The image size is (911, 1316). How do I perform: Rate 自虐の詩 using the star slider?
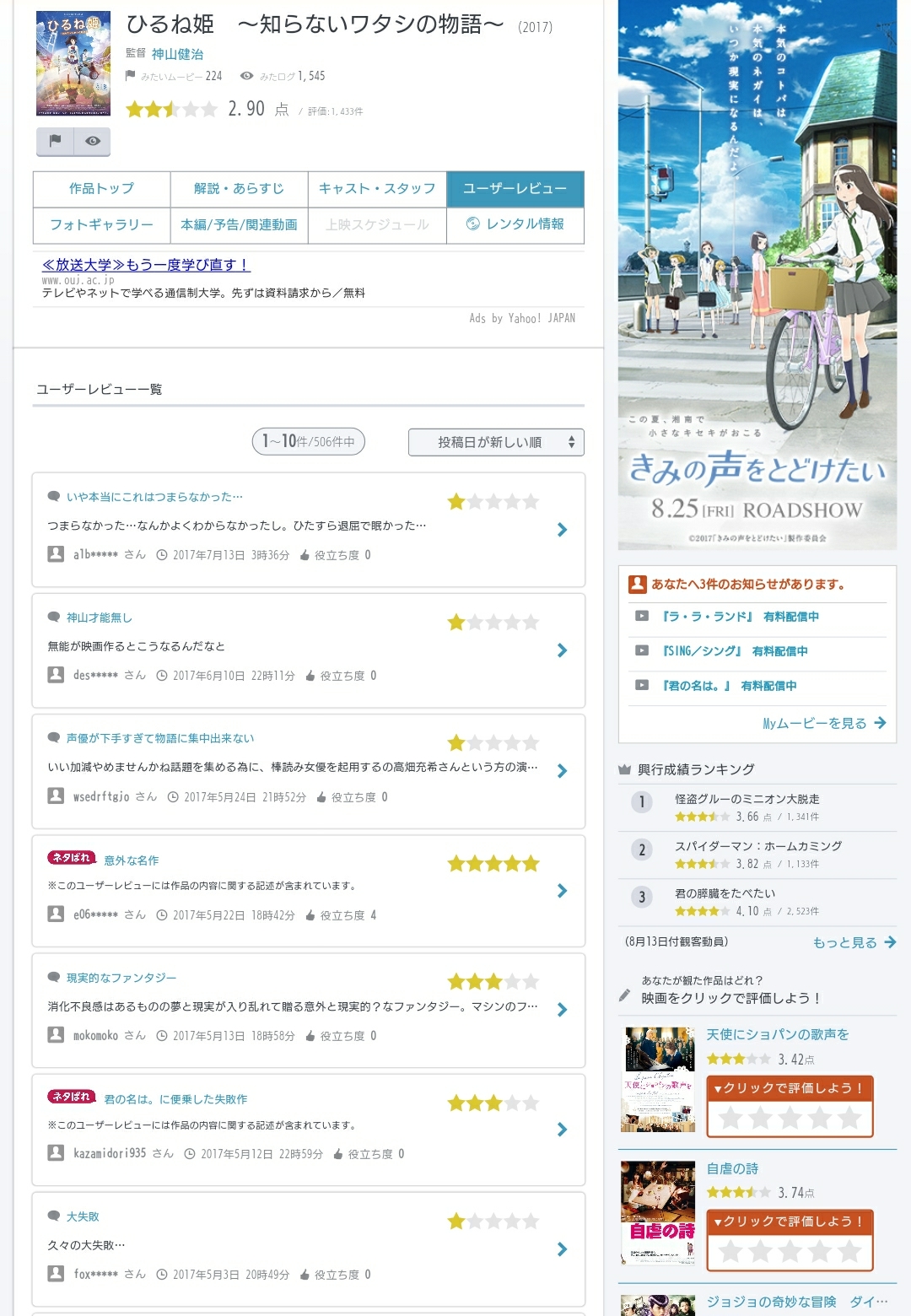(x=790, y=1252)
